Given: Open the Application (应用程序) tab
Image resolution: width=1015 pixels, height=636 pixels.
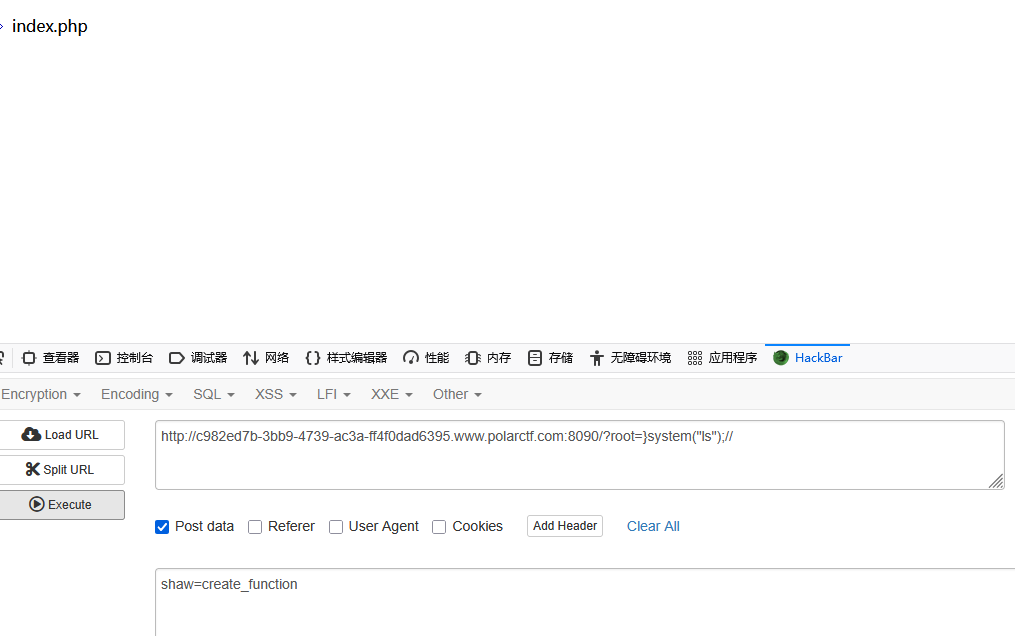Looking at the screenshot, I should (722, 358).
